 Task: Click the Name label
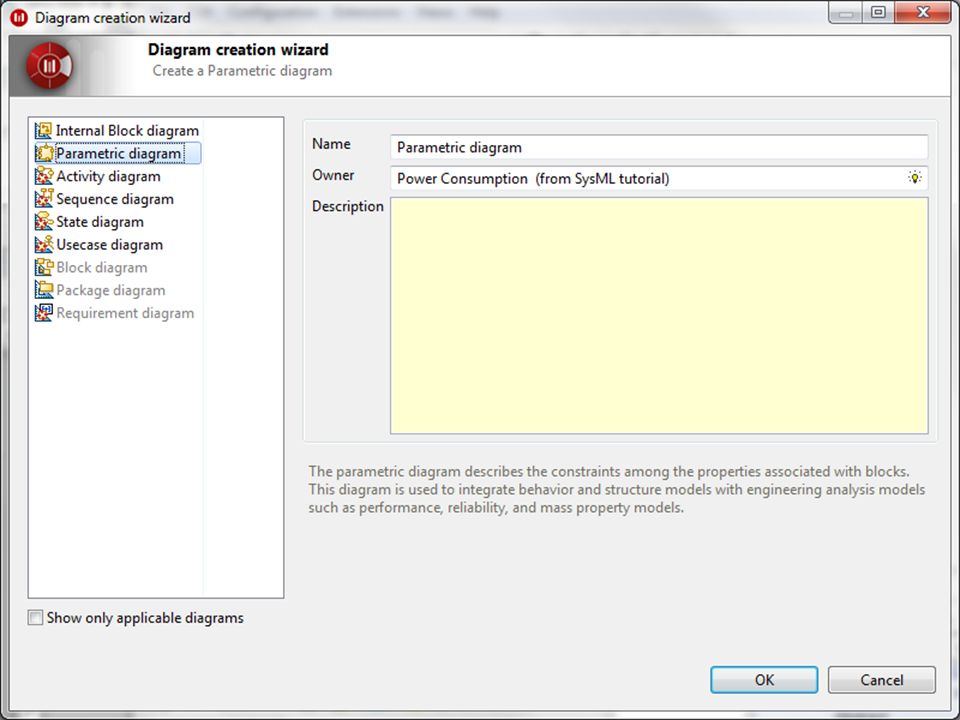click(x=331, y=144)
